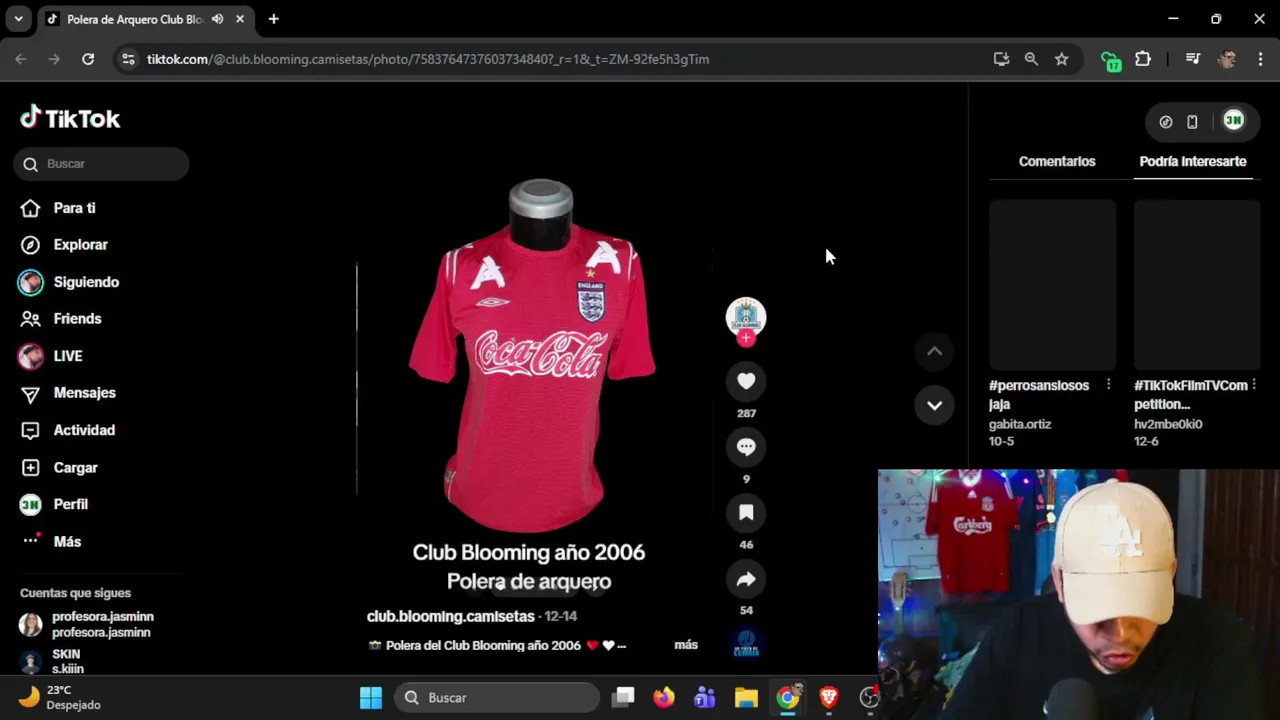1280x720 pixels.
Task: Open the Chrome zoom magnifier icon
Action: pos(1031,59)
